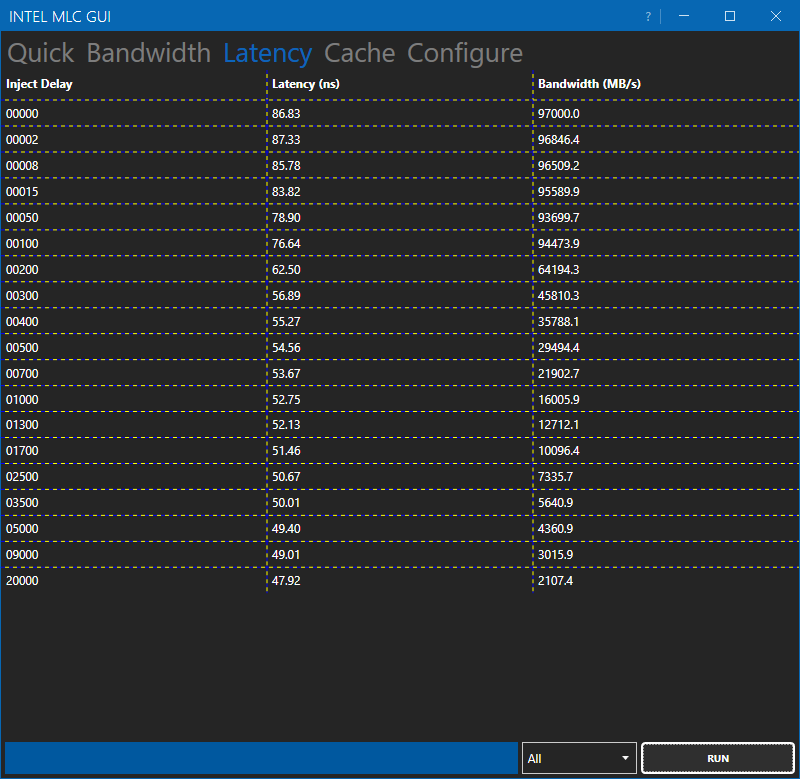Select inject delay cell 00500
Image resolution: width=800 pixels, height=779 pixels.
click(22, 348)
